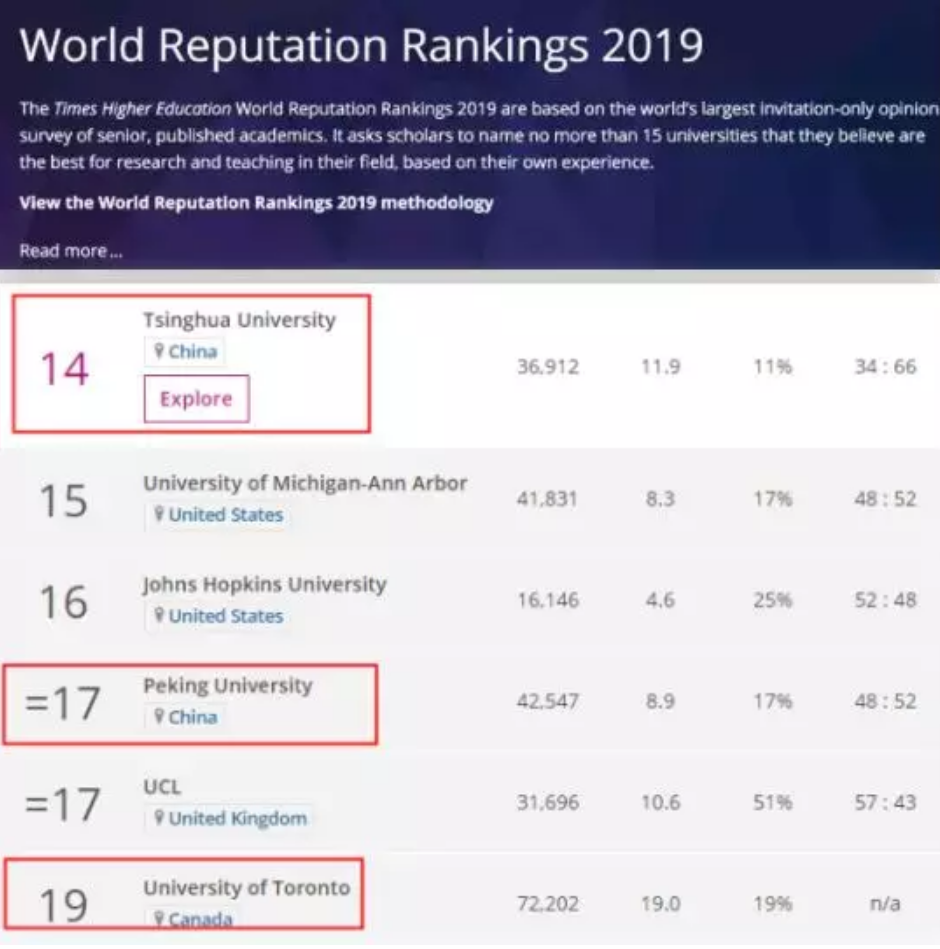Click the UCL university name
The height and width of the screenshot is (949, 940).
(x=162, y=786)
